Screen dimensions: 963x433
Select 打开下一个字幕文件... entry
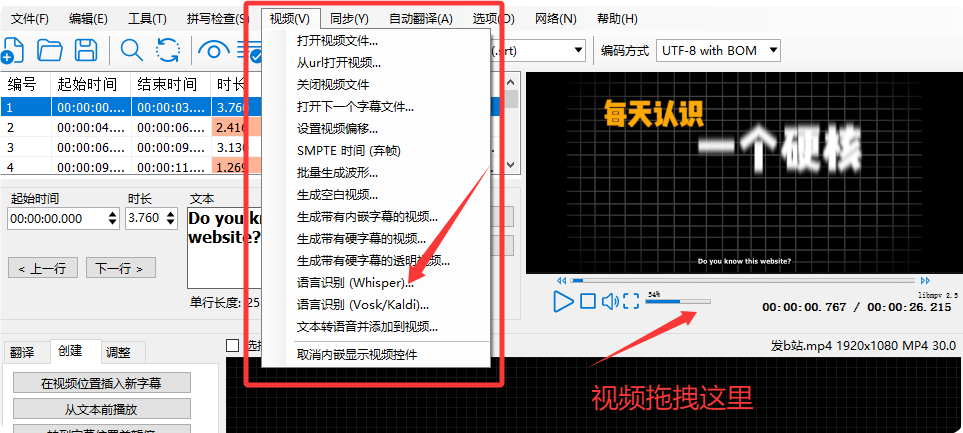[355, 106]
